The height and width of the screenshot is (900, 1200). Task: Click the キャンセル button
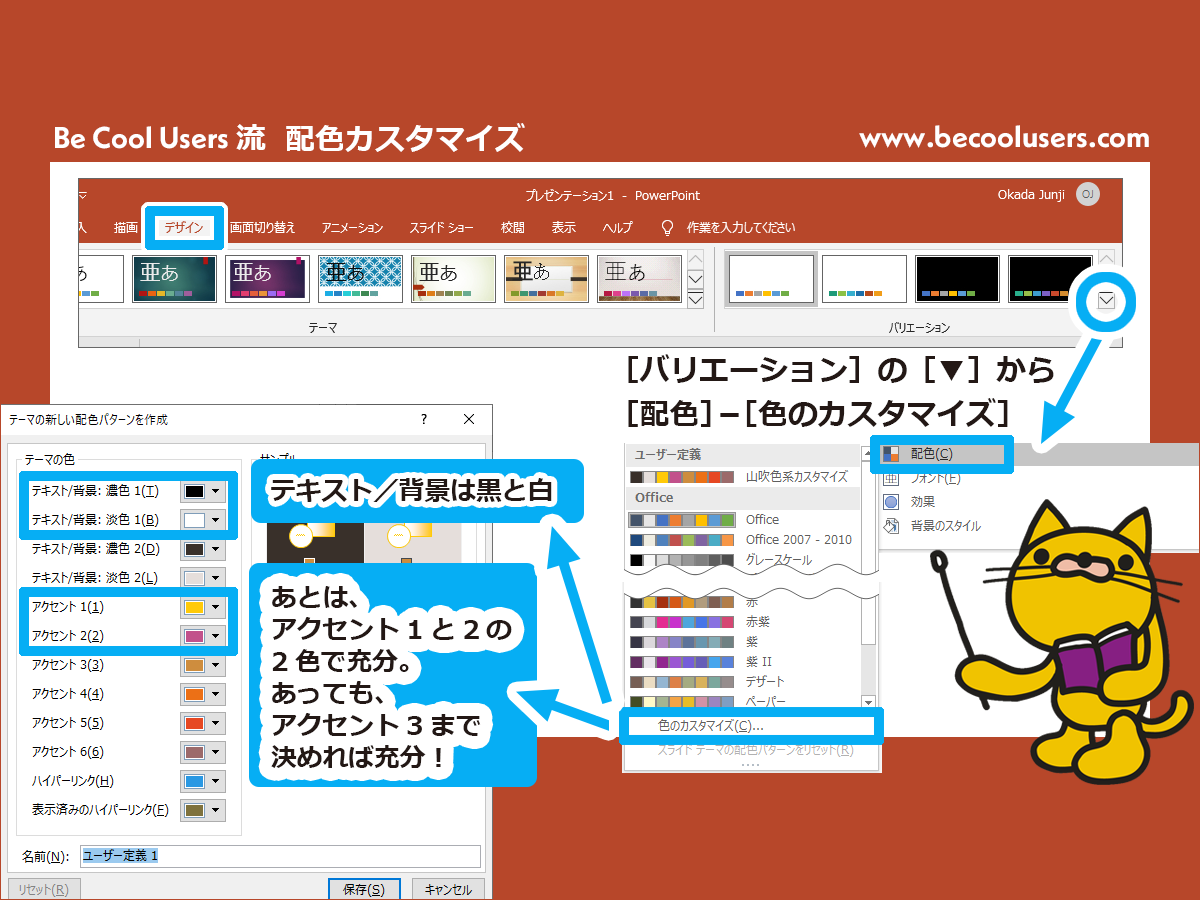point(448,889)
